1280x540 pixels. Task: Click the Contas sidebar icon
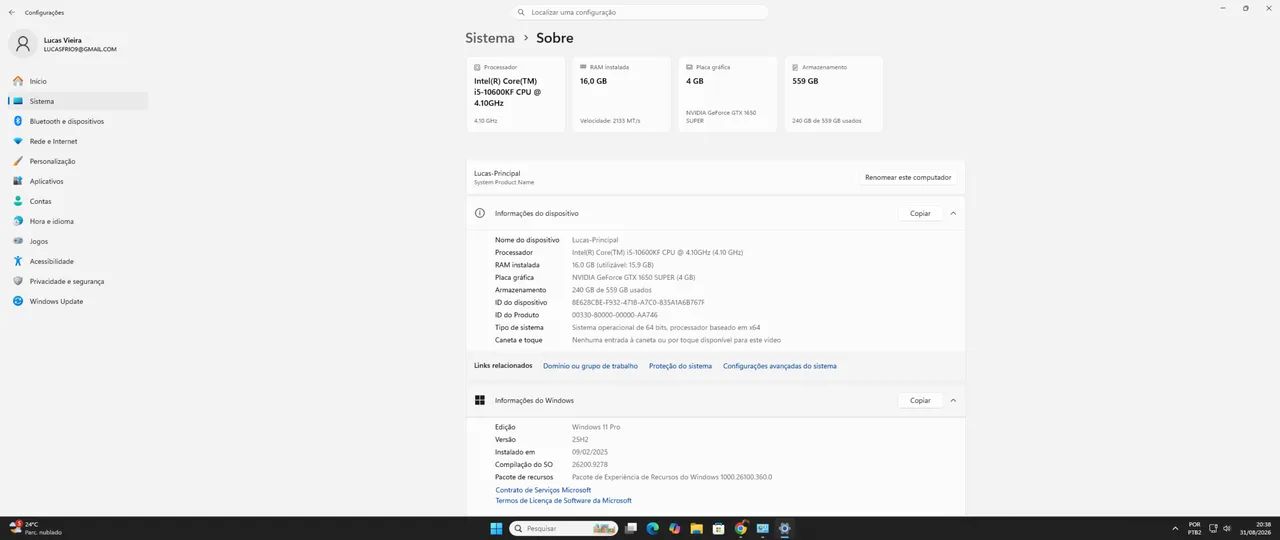click(18, 201)
